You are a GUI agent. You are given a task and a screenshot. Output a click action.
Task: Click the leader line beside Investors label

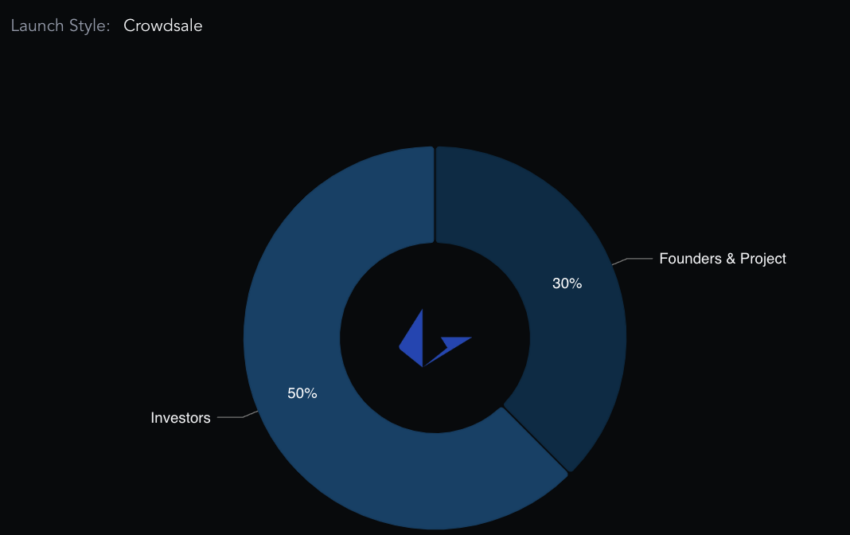tap(237, 415)
